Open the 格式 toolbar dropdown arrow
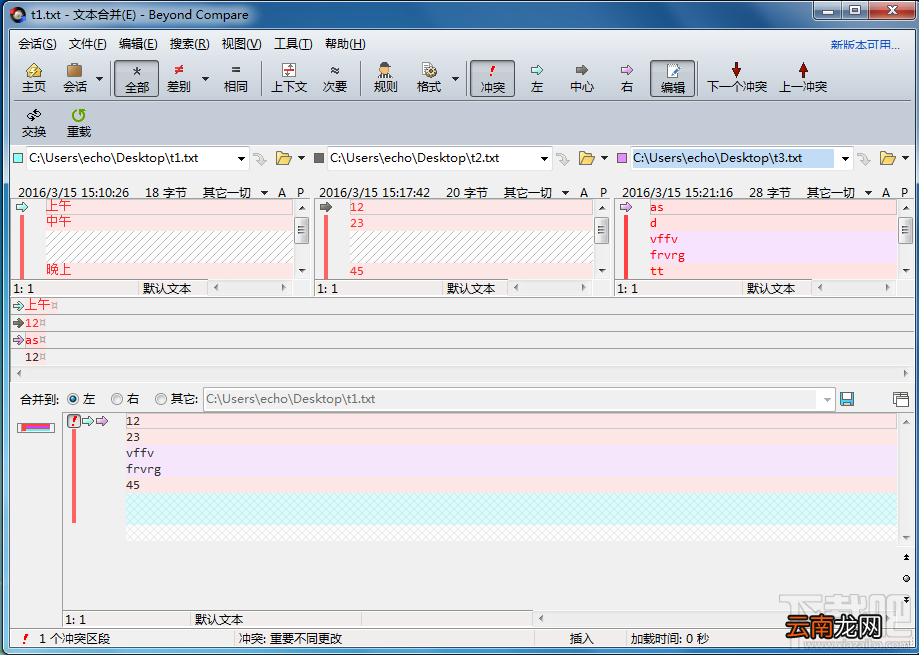This screenshot has width=919, height=655. click(455, 79)
